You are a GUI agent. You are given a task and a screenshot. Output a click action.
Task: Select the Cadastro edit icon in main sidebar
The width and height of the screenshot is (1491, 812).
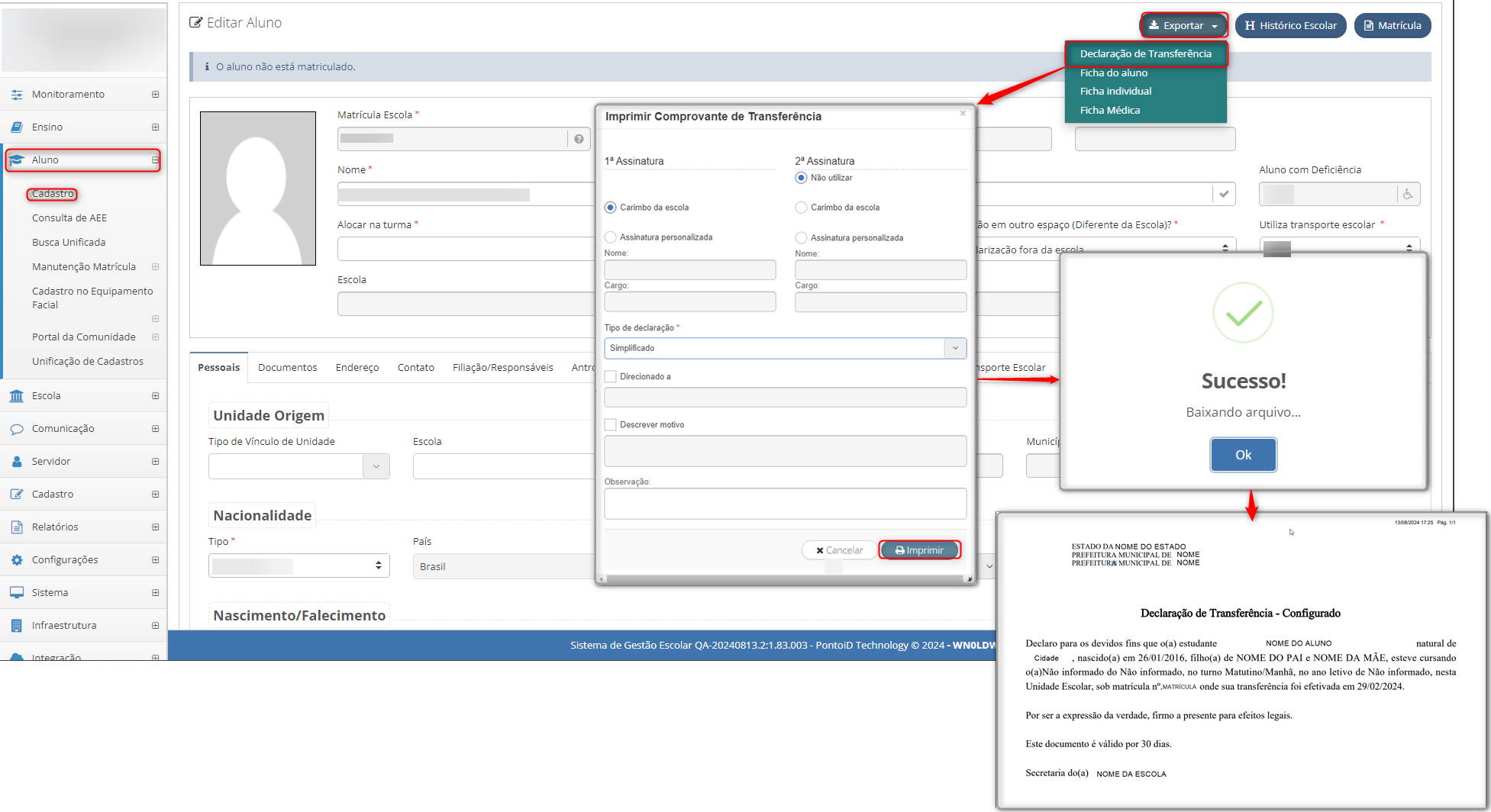[17, 495]
